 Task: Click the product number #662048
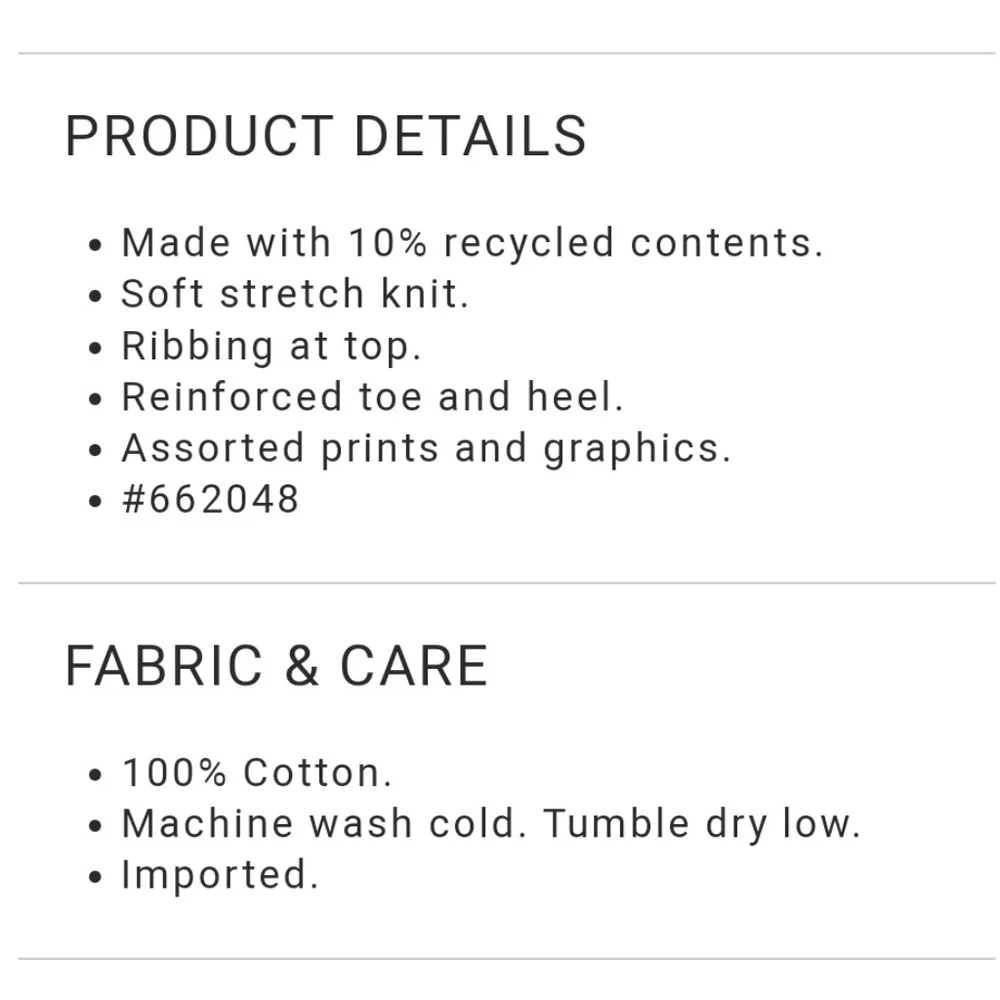[210, 499]
